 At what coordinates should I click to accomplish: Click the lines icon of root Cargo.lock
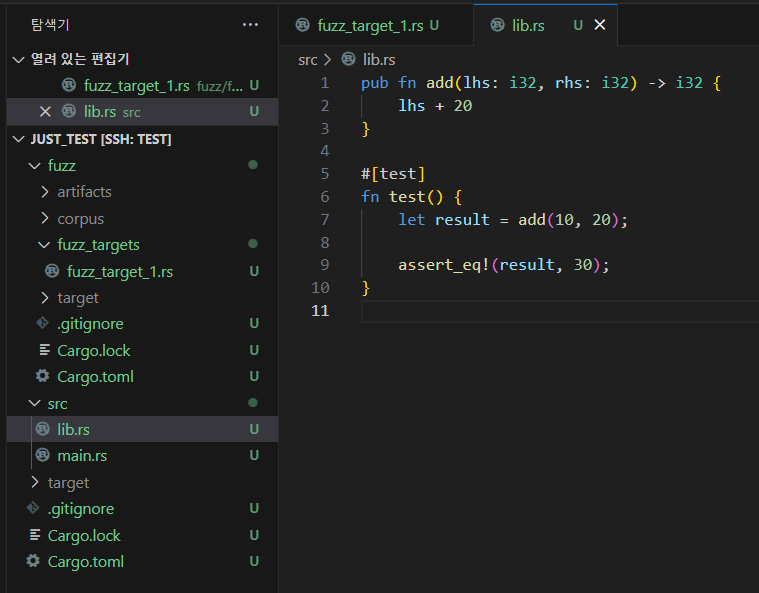(35, 536)
